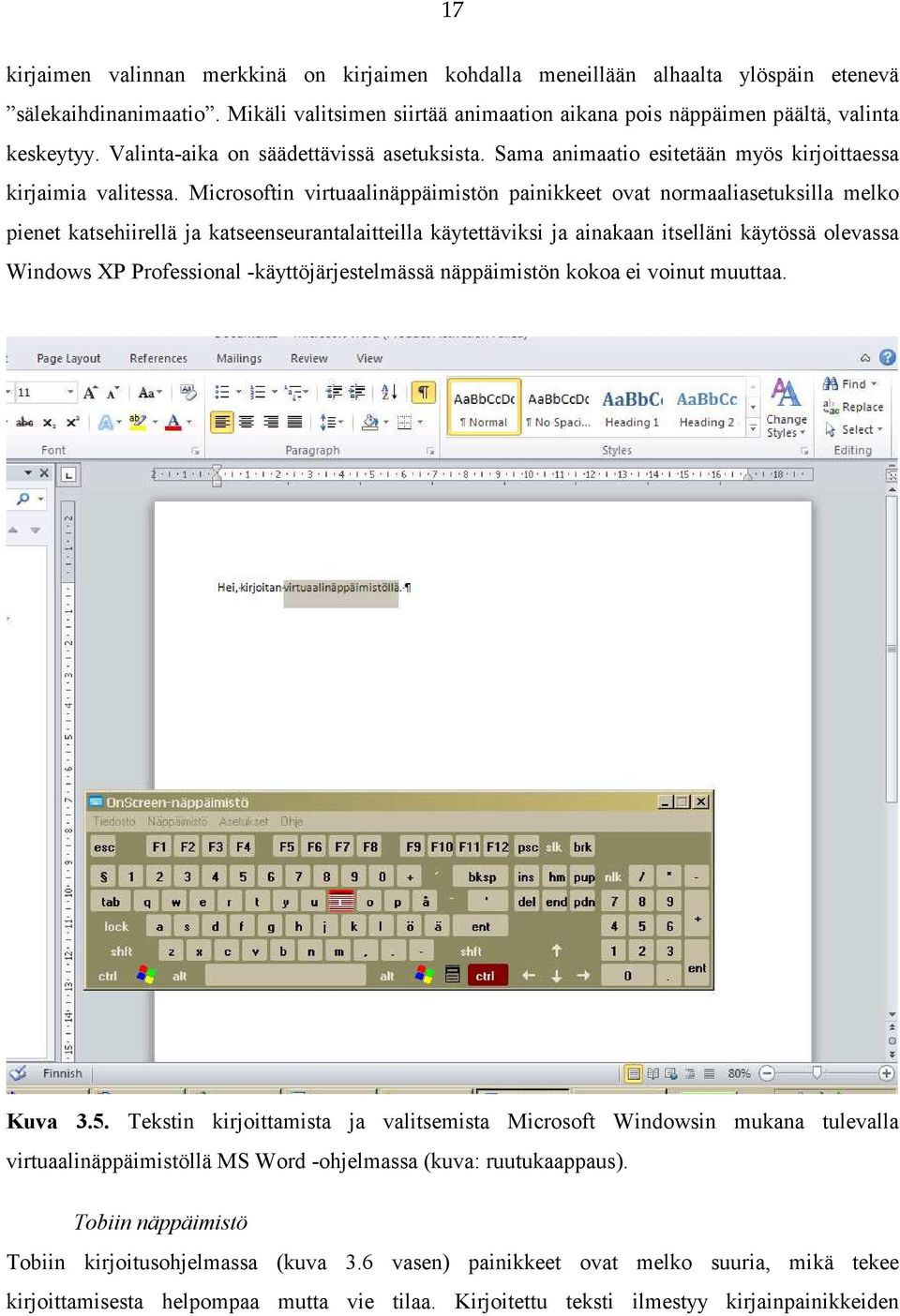Open the View tab
This screenshot has height=1316, width=900.
[369, 358]
